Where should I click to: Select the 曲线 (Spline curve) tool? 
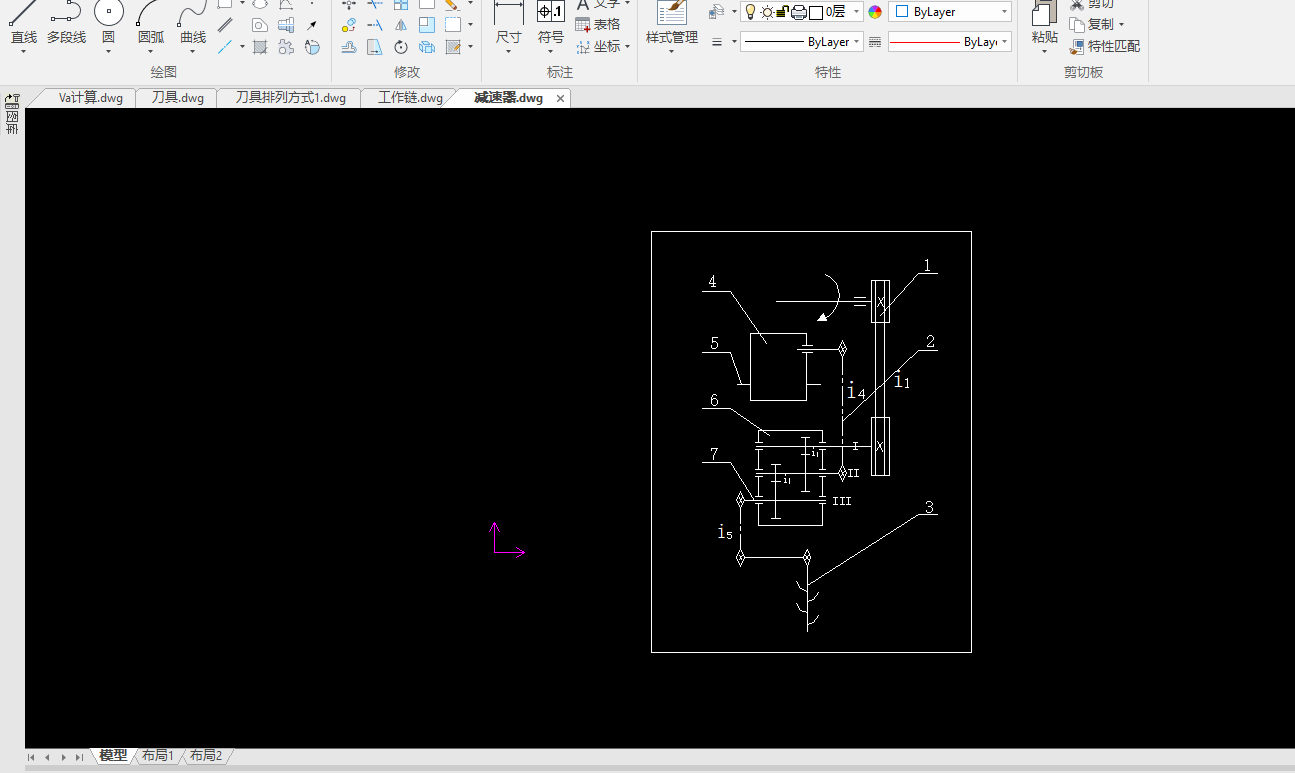(x=193, y=24)
